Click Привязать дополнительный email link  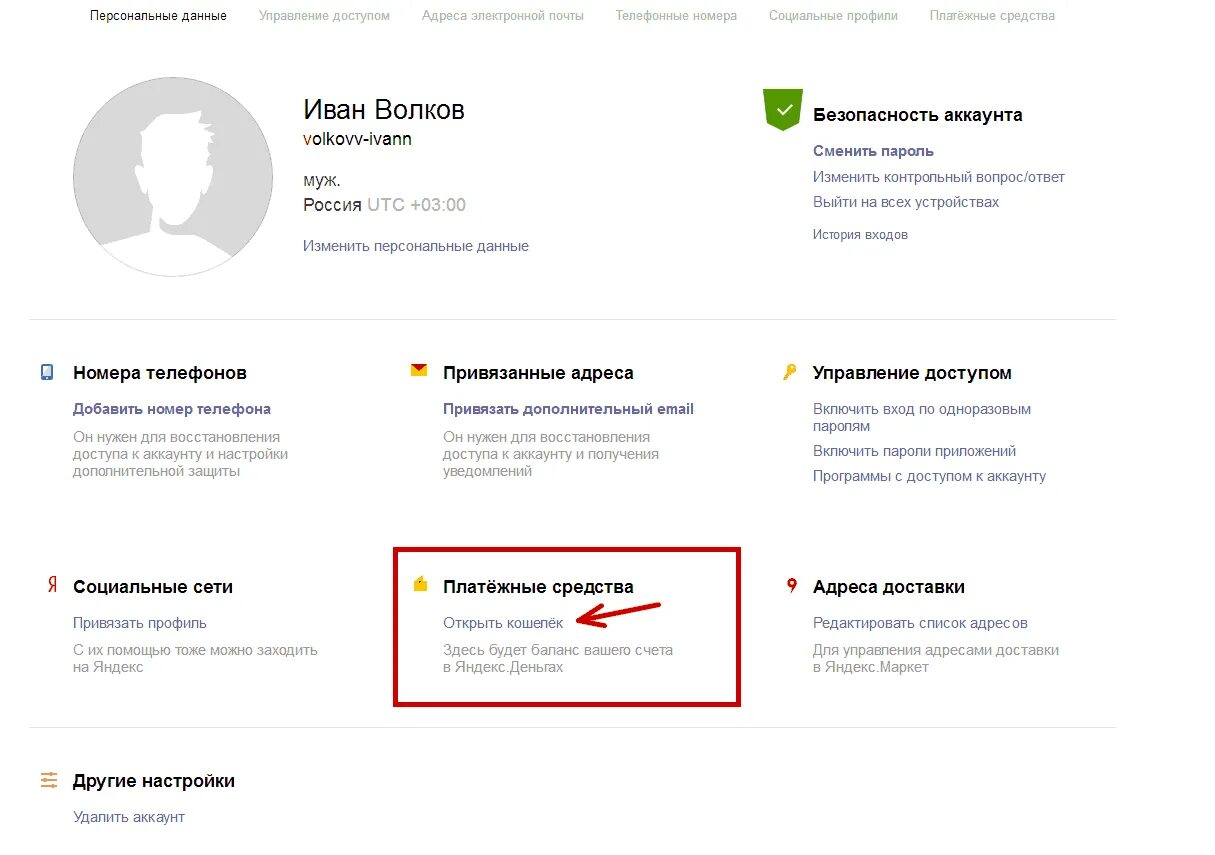568,409
